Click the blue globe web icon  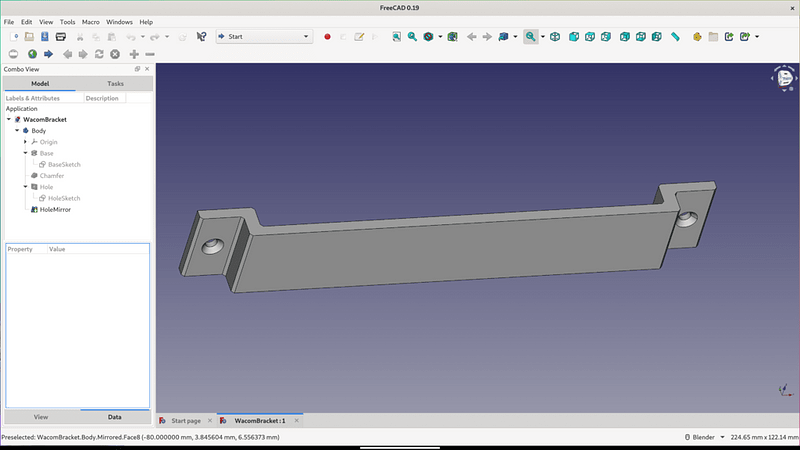32,54
